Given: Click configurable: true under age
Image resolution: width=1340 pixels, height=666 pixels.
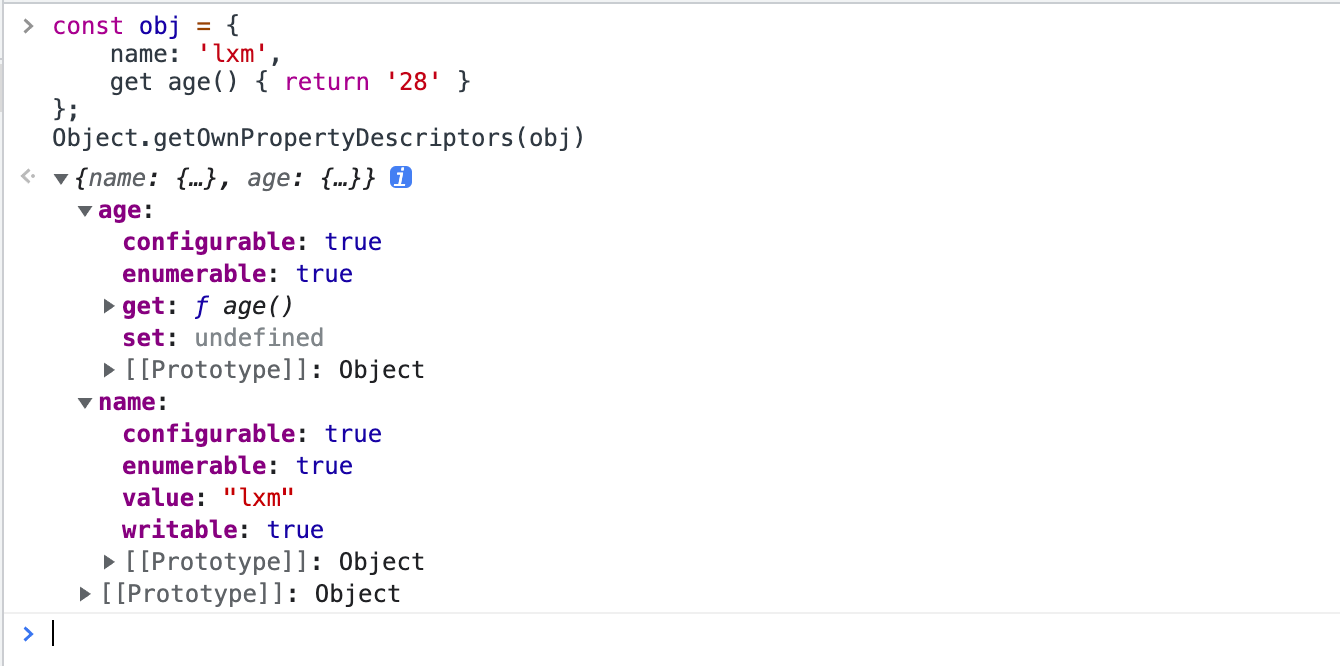Looking at the screenshot, I should pyautogui.click(x=252, y=242).
